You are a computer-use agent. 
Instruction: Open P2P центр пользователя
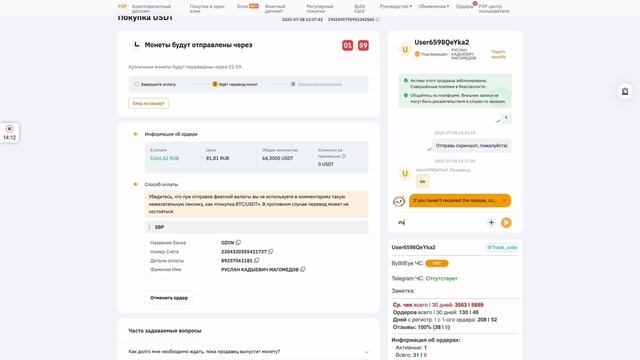click(494, 9)
